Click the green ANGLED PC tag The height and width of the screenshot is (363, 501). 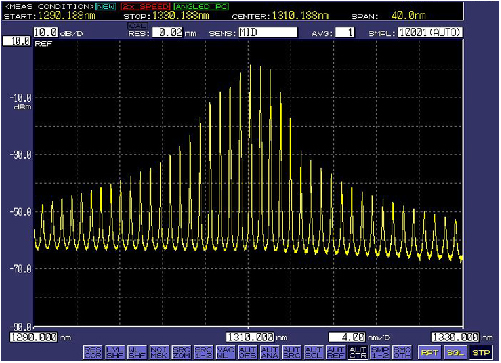point(201,7)
